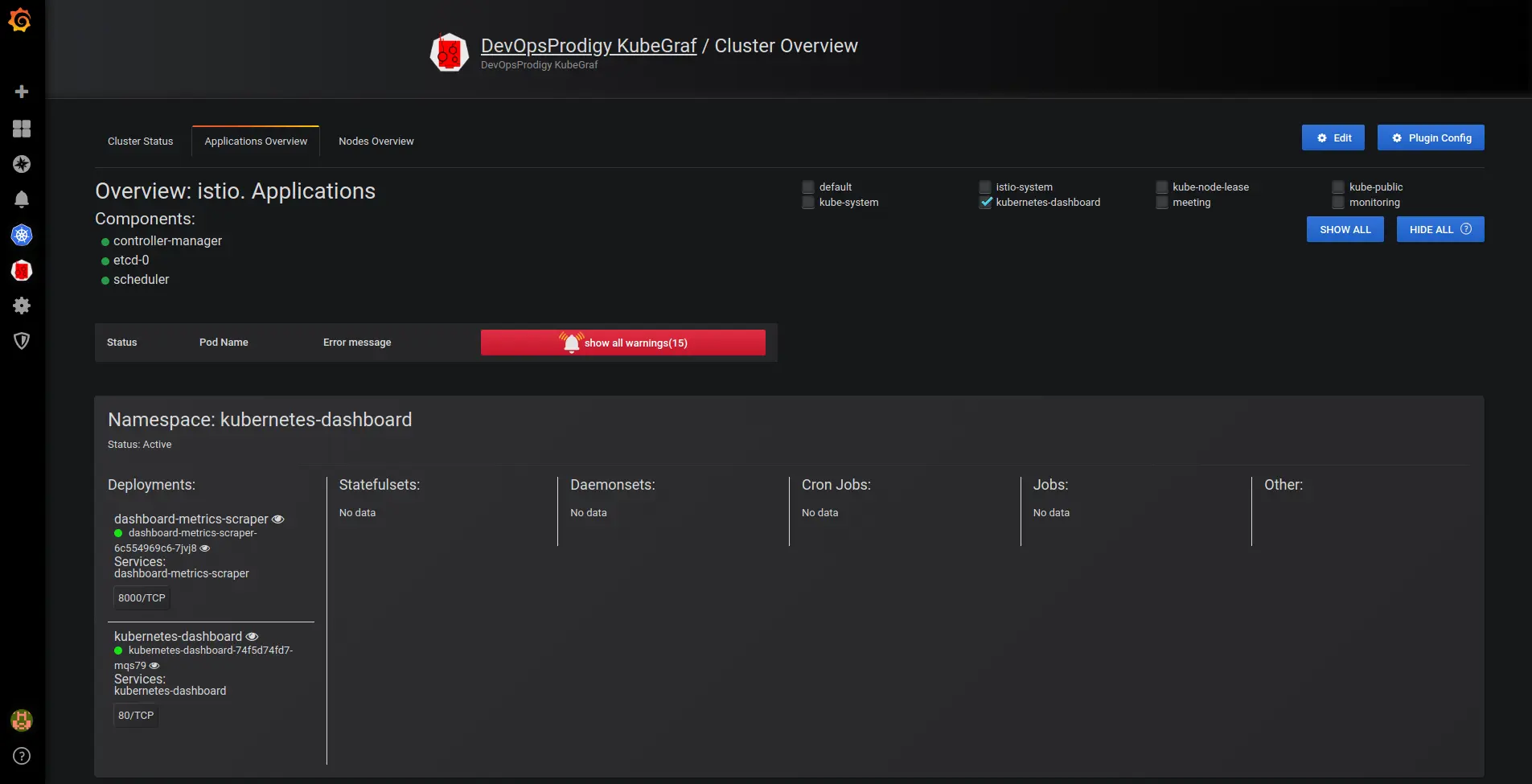Uncheck the kubernetes-dashboard namespace
Image resolution: width=1532 pixels, height=784 pixels.
tap(985, 203)
